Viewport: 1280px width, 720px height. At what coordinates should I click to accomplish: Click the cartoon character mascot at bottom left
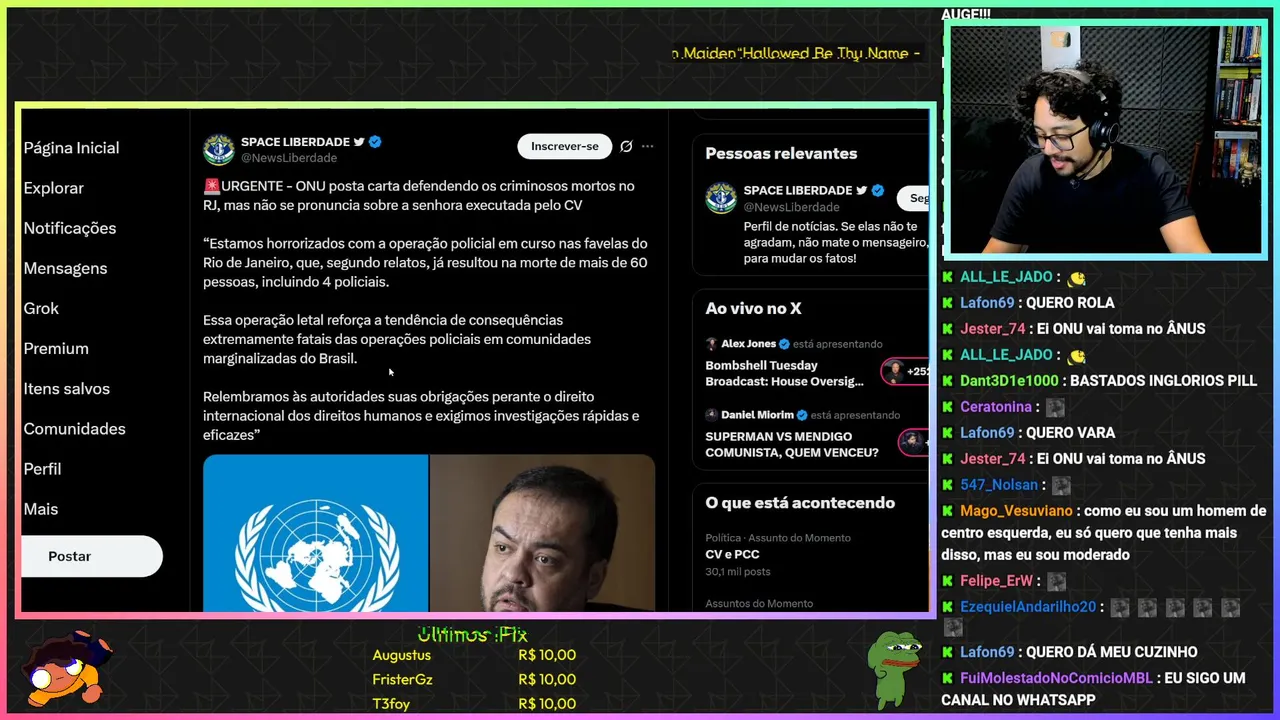pos(67,668)
